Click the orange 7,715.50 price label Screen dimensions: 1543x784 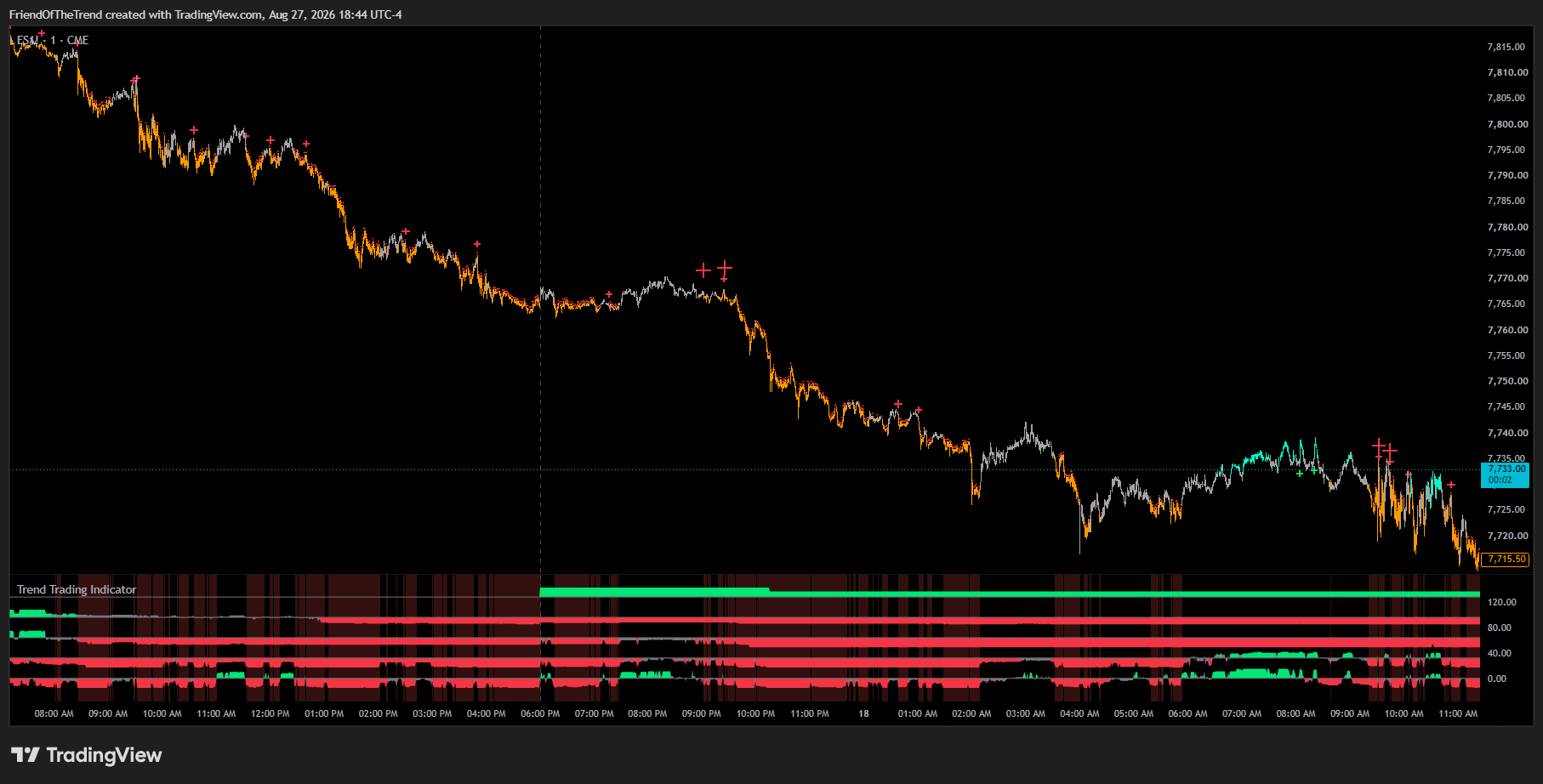[x=1505, y=559]
